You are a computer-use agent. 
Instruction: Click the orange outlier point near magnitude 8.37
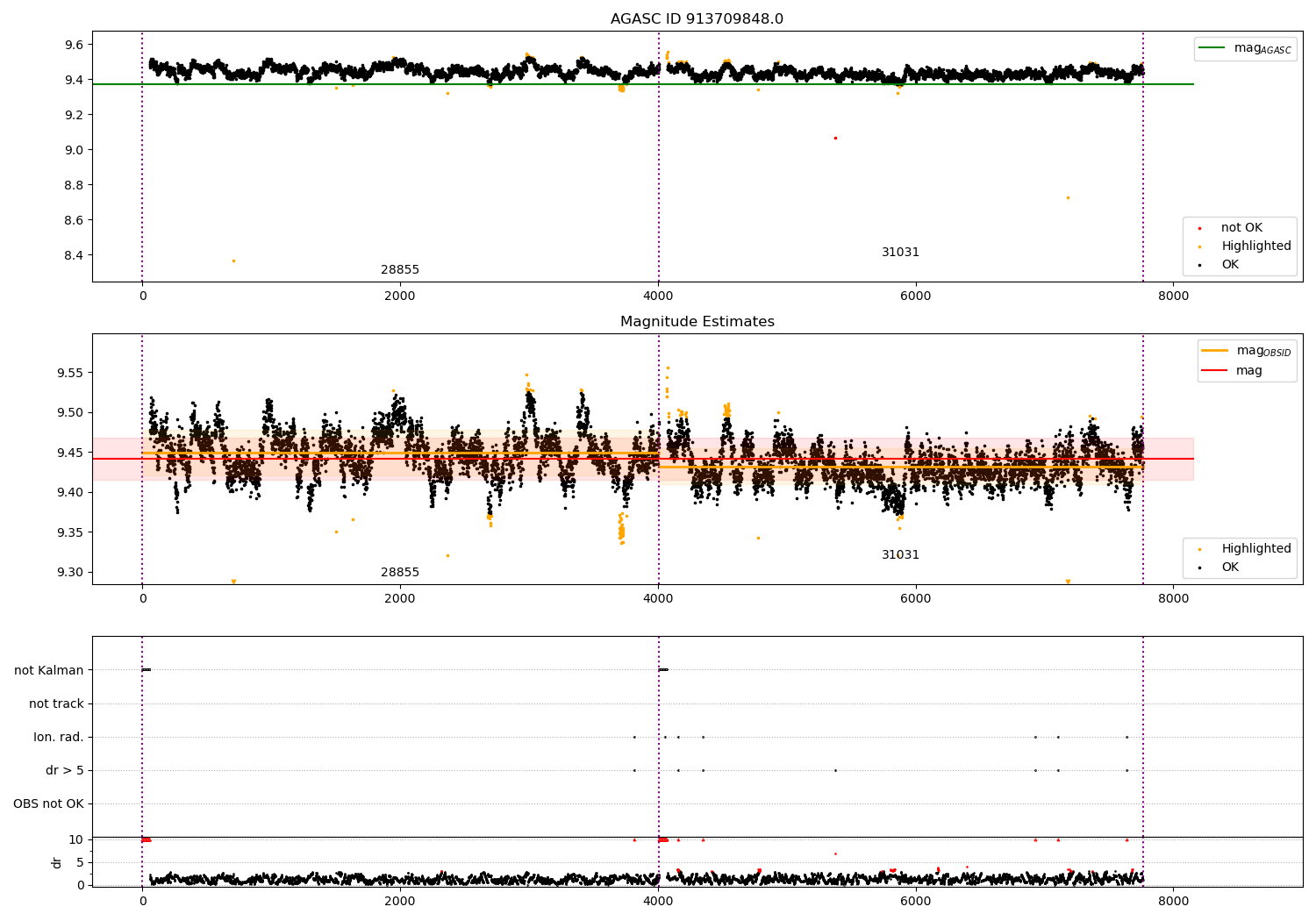[x=233, y=261]
